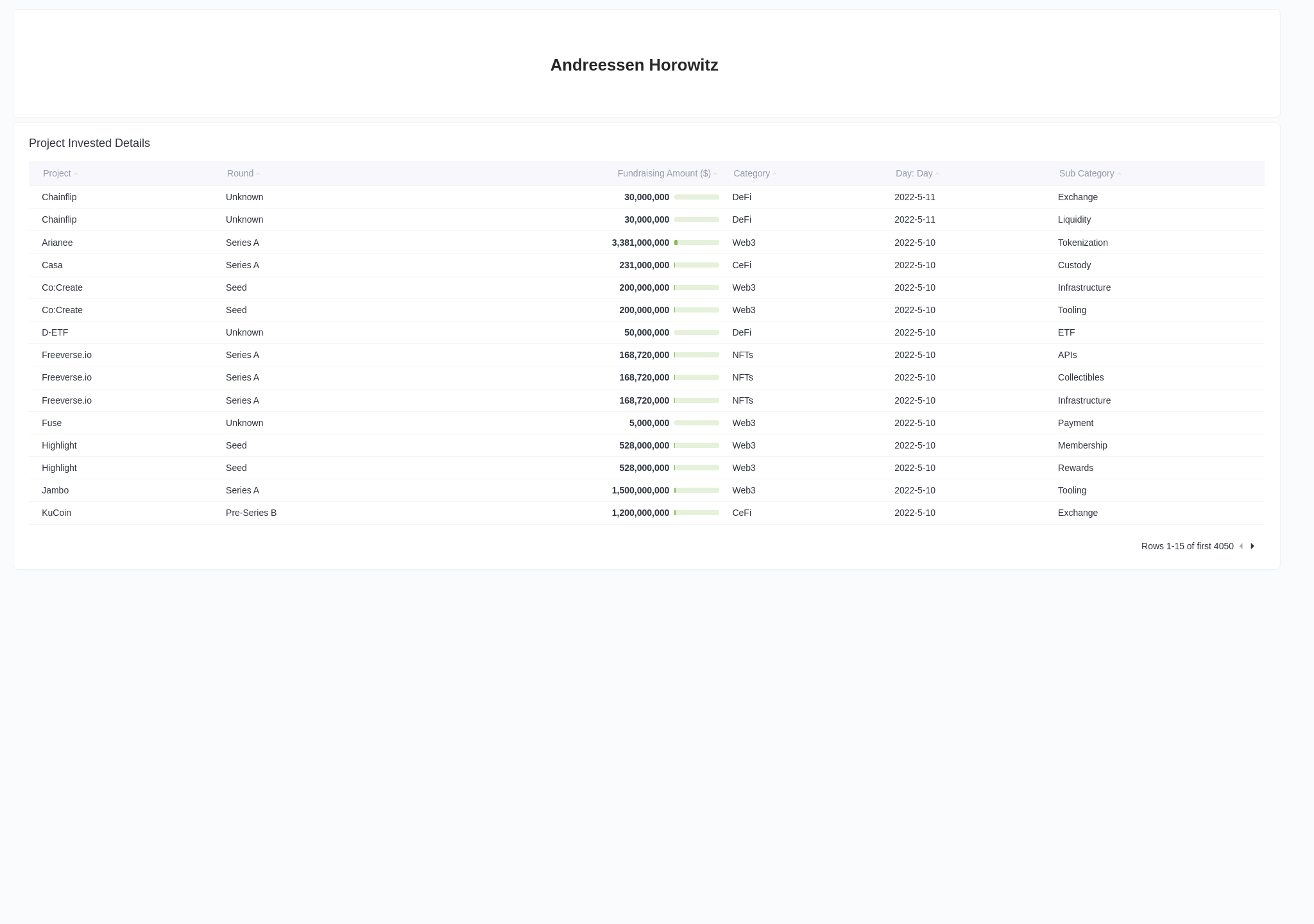Click the progress bar beside Jambo's amount
The width and height of the screenshot is (1314, 924).
(x=696, y=490)
